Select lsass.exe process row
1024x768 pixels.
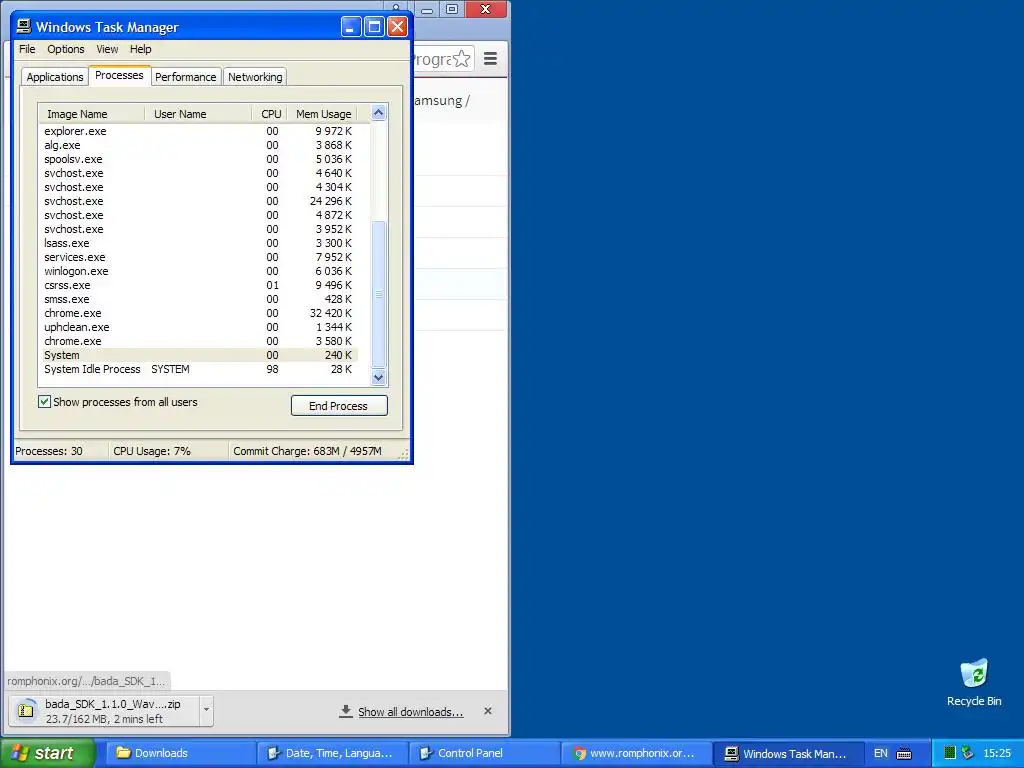(x=199, y=243)
